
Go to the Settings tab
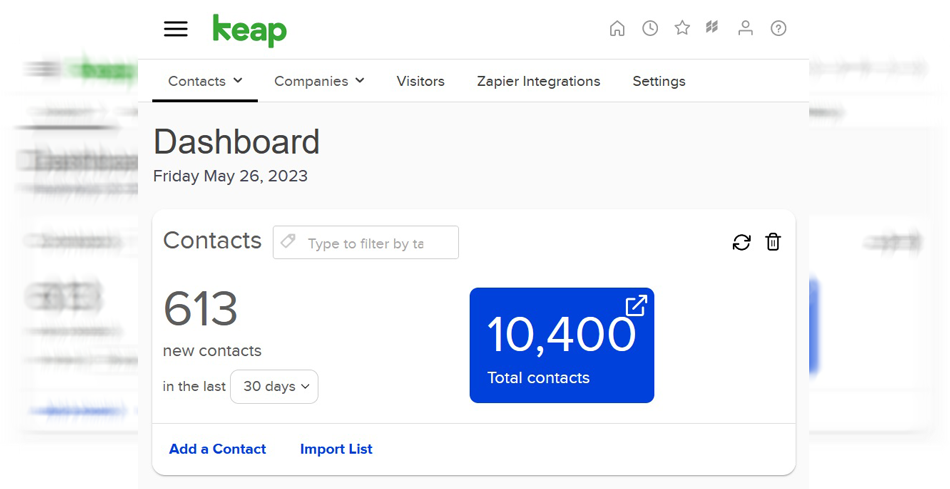coord(659,81)
